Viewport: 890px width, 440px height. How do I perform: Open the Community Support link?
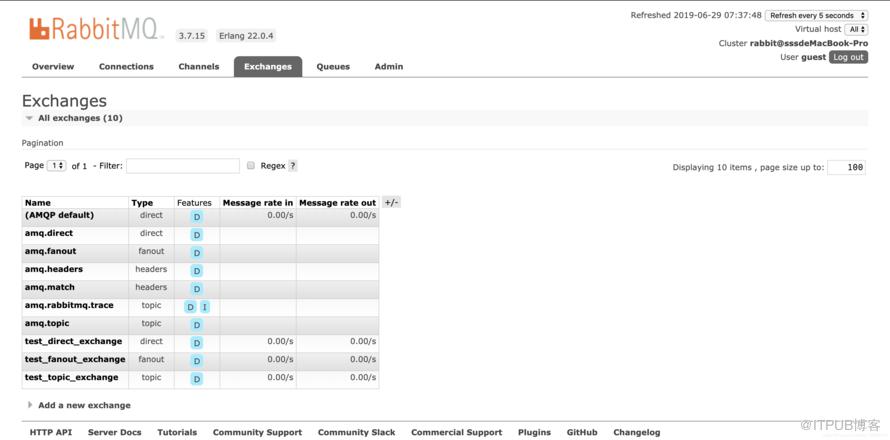257,433
